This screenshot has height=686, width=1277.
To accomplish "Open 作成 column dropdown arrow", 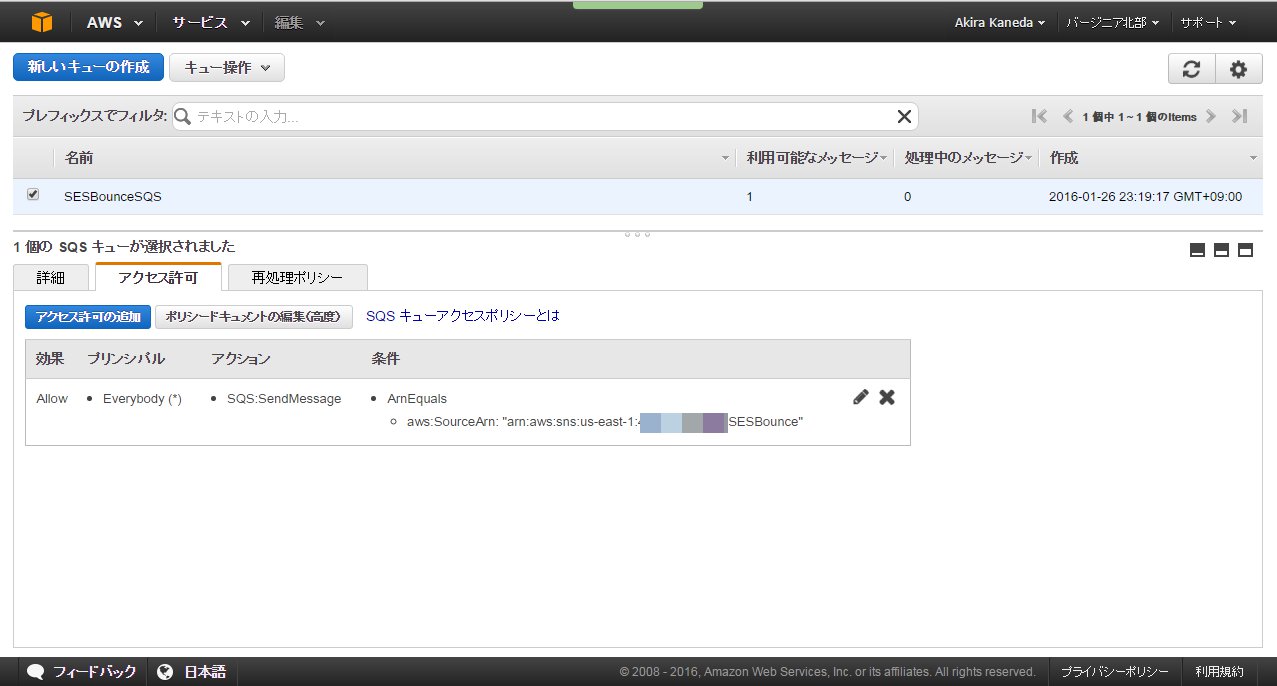I will [1253, 159].
